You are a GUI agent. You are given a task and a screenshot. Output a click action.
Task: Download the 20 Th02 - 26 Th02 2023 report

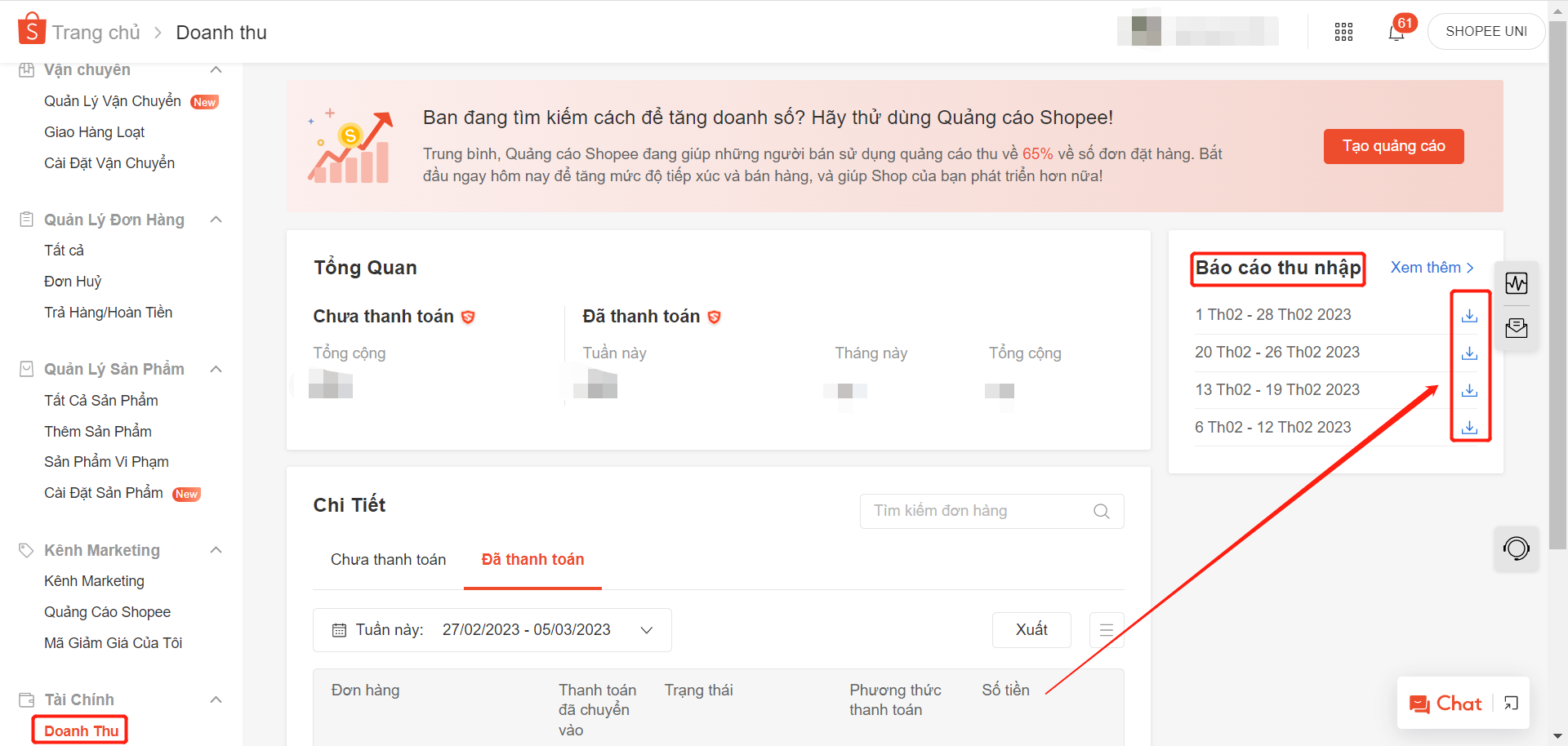1469,353
